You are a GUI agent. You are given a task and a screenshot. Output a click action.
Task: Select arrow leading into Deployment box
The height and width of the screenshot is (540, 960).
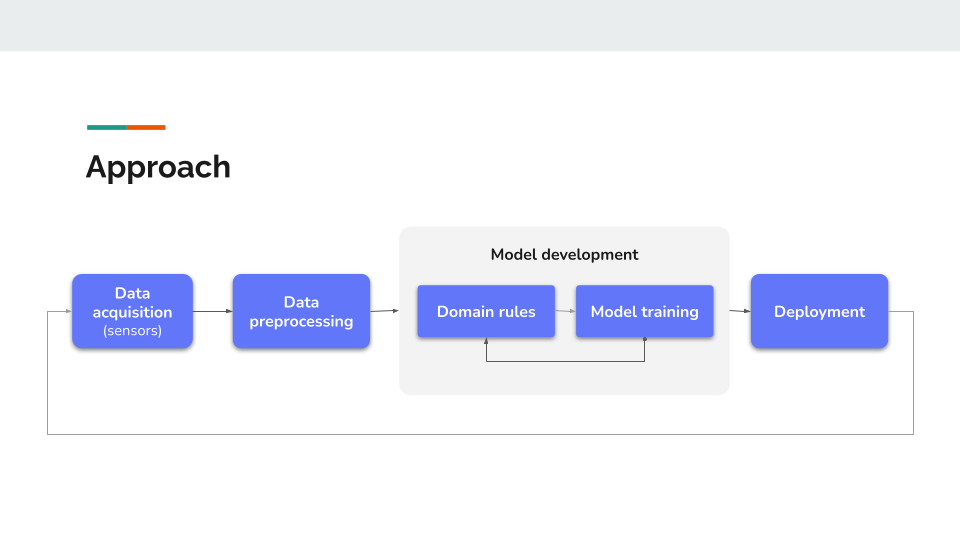[739, 311]
